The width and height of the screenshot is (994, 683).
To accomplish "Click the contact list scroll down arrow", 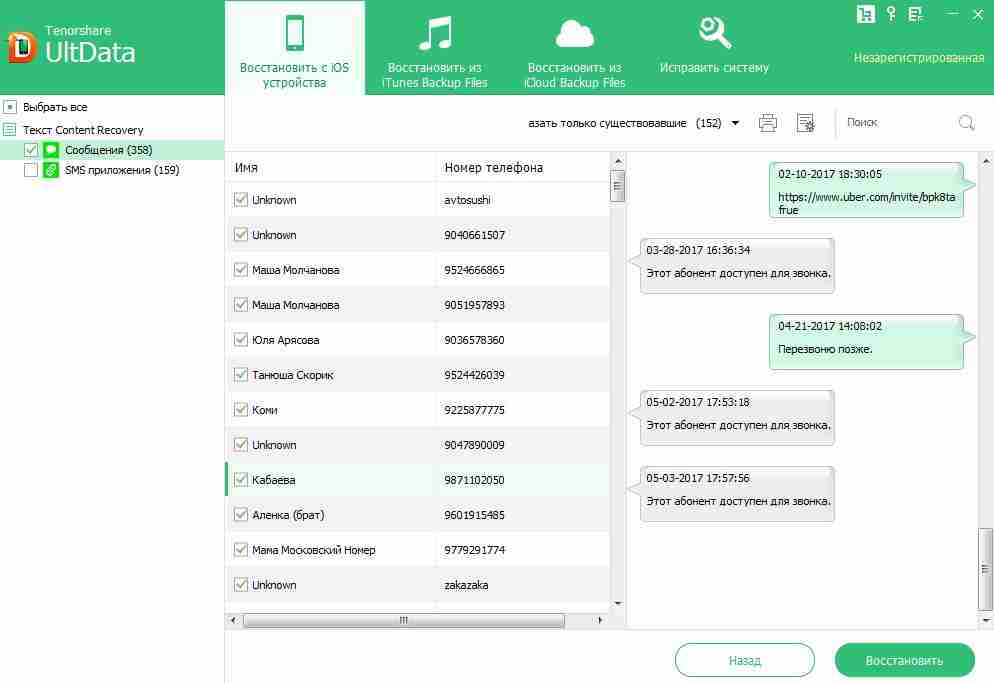I will click(618, 603).
